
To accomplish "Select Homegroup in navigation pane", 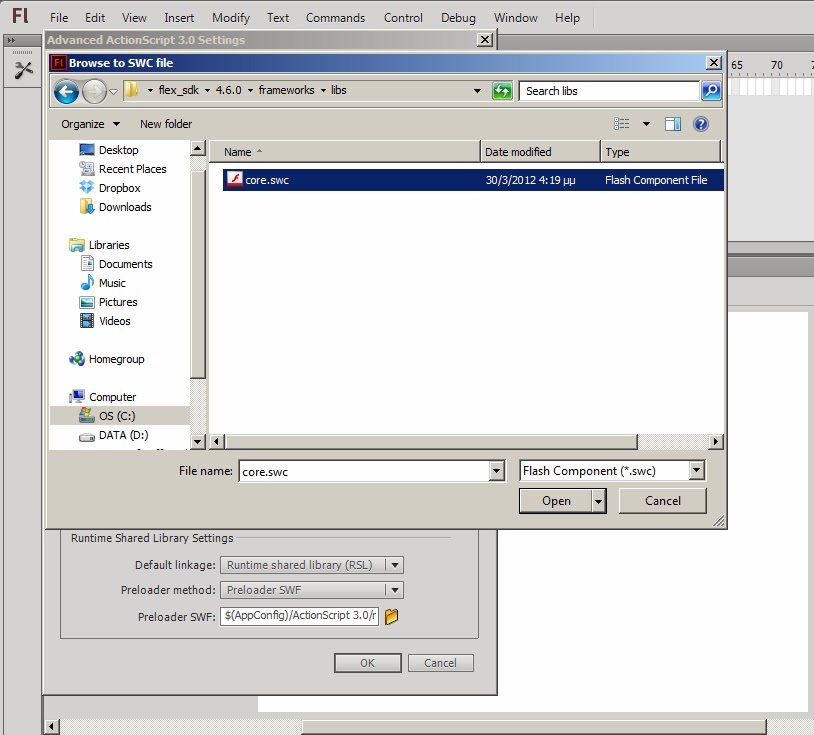I will [x=116, y=359].
